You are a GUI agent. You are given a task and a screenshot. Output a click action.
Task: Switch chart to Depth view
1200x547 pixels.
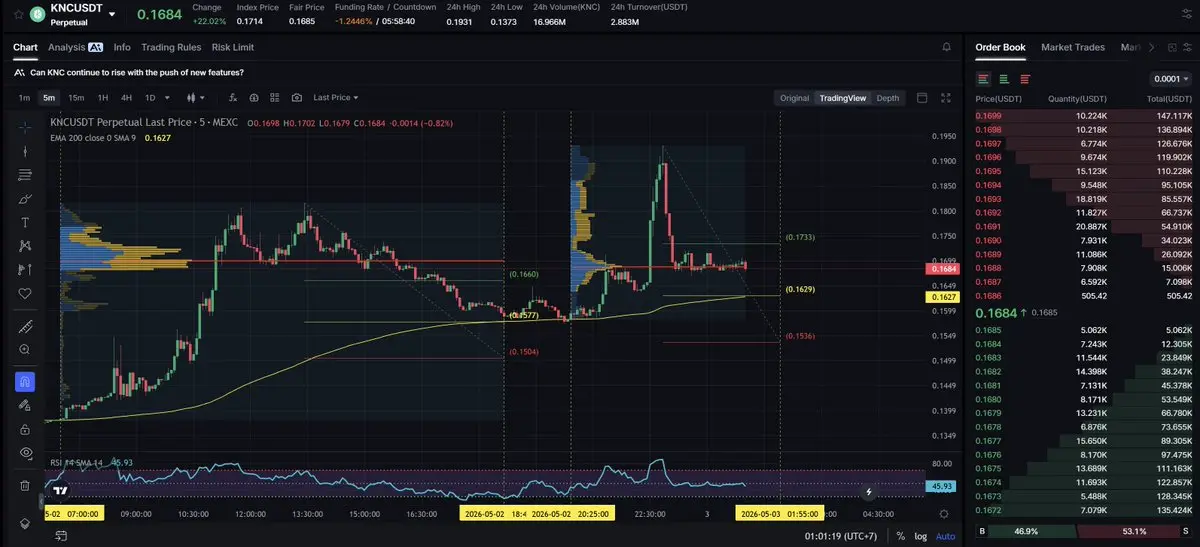888,98
